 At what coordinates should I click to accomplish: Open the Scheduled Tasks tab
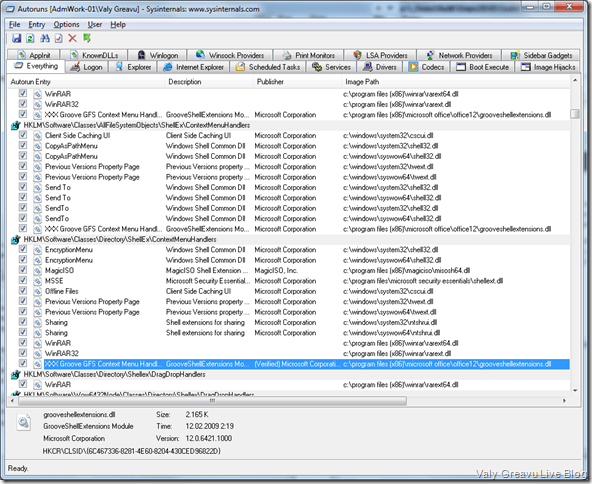pyautogui.click(x=268, y=67)
